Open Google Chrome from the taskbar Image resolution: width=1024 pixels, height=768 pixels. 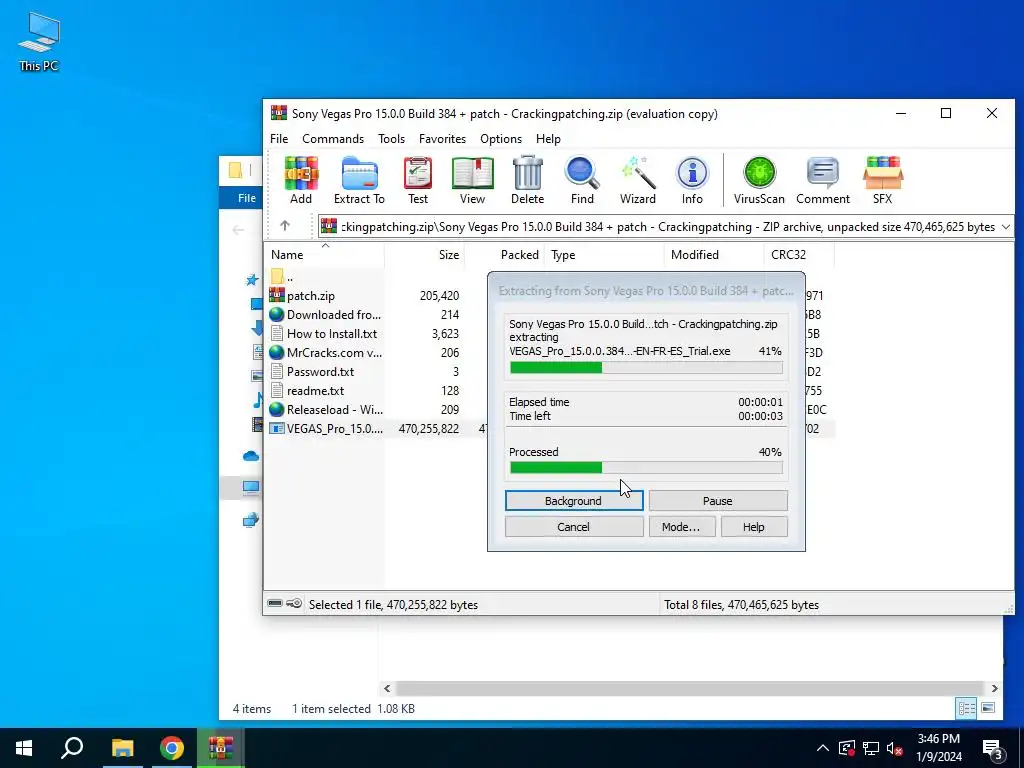pos(172,748)
